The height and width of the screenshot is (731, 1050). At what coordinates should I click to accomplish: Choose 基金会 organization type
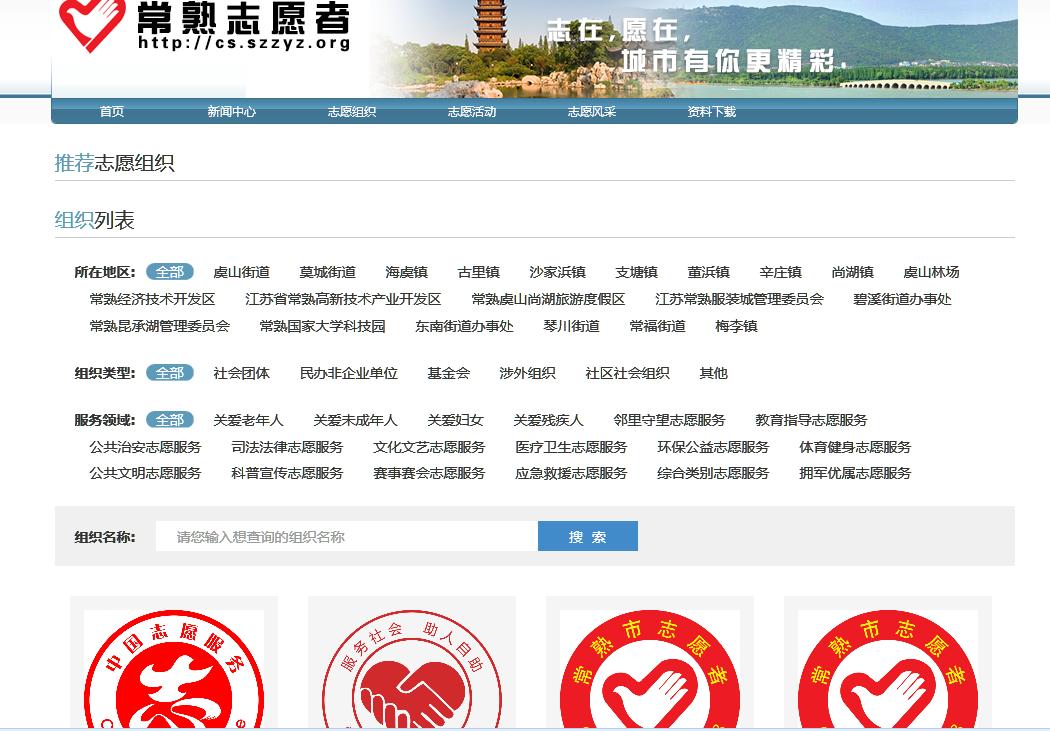point(449,373)
